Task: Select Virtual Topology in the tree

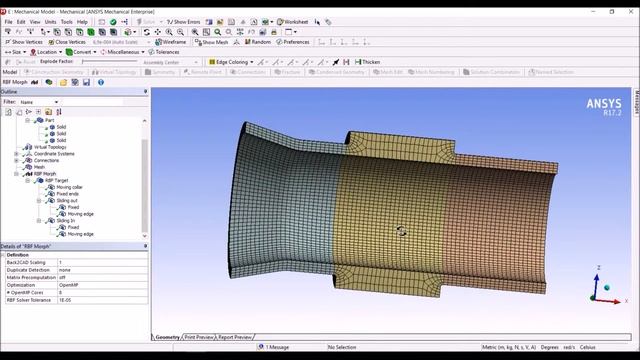Action: coord(50,147)
